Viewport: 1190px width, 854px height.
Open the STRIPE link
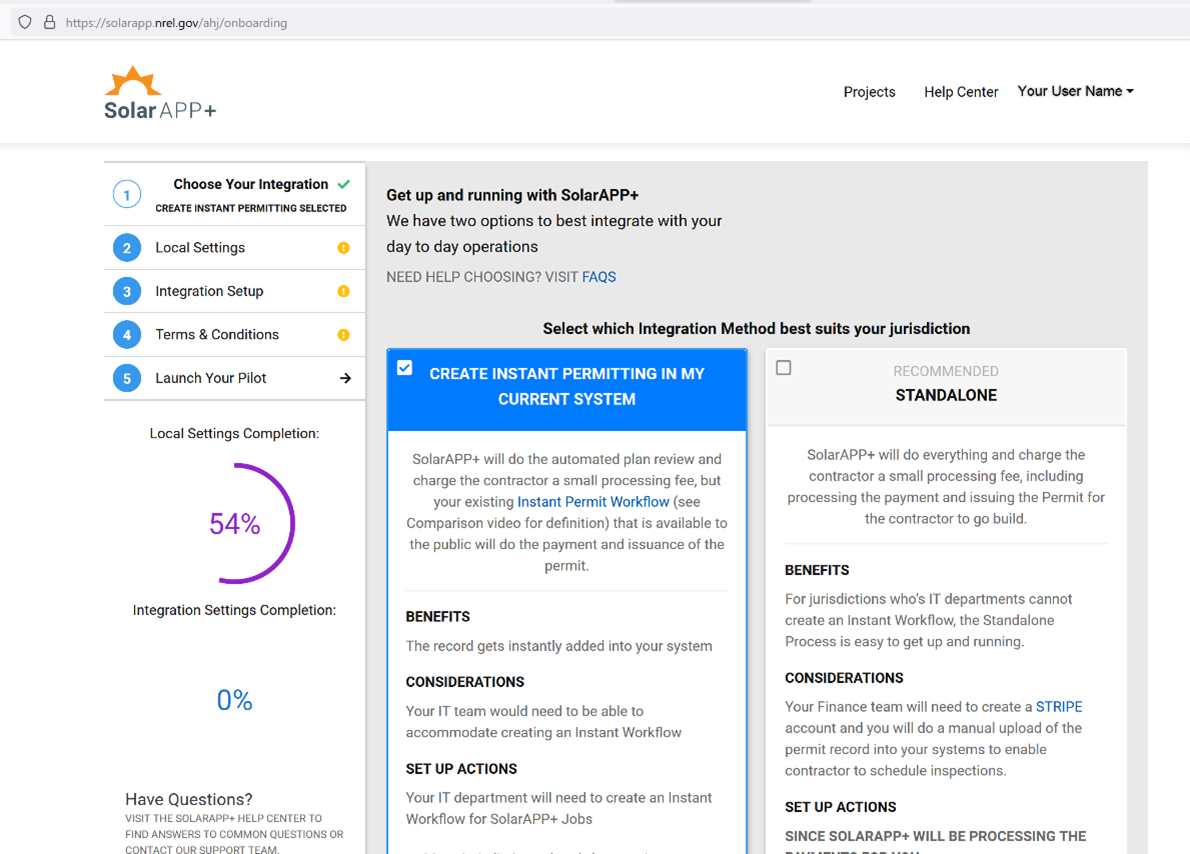coord(1058,707)
